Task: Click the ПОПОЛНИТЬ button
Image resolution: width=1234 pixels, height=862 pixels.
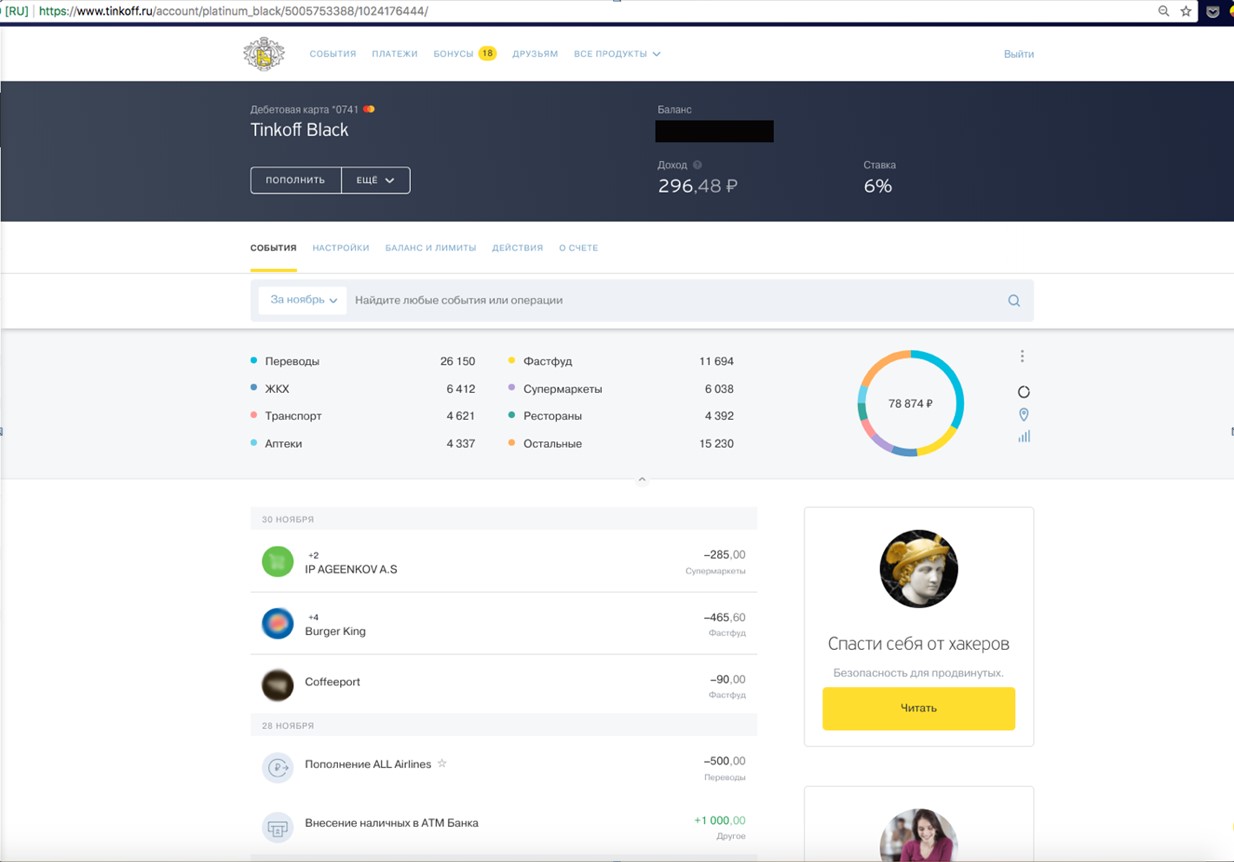Action: (296, 180)
